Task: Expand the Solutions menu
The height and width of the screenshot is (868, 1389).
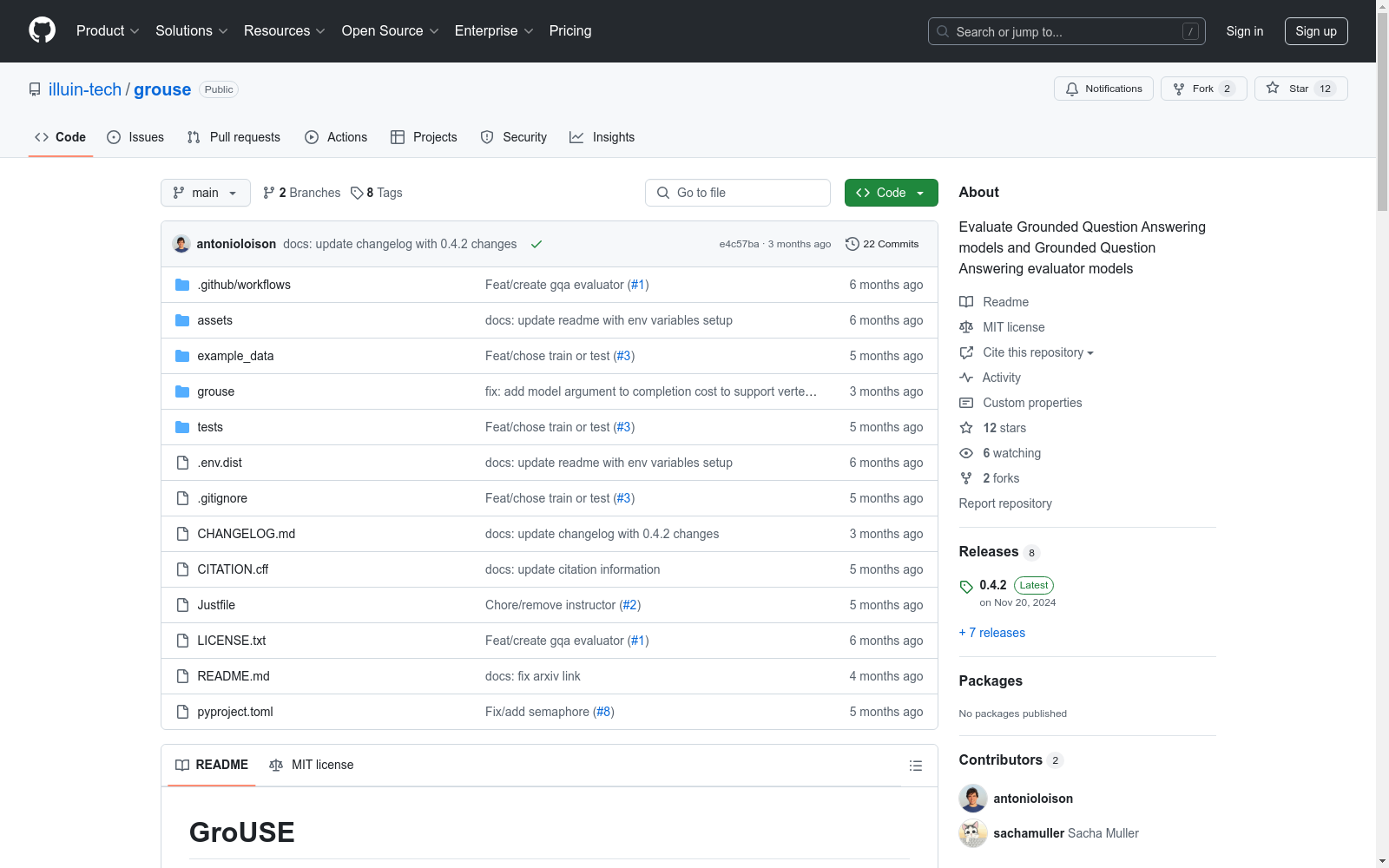Action: [192, 31]
